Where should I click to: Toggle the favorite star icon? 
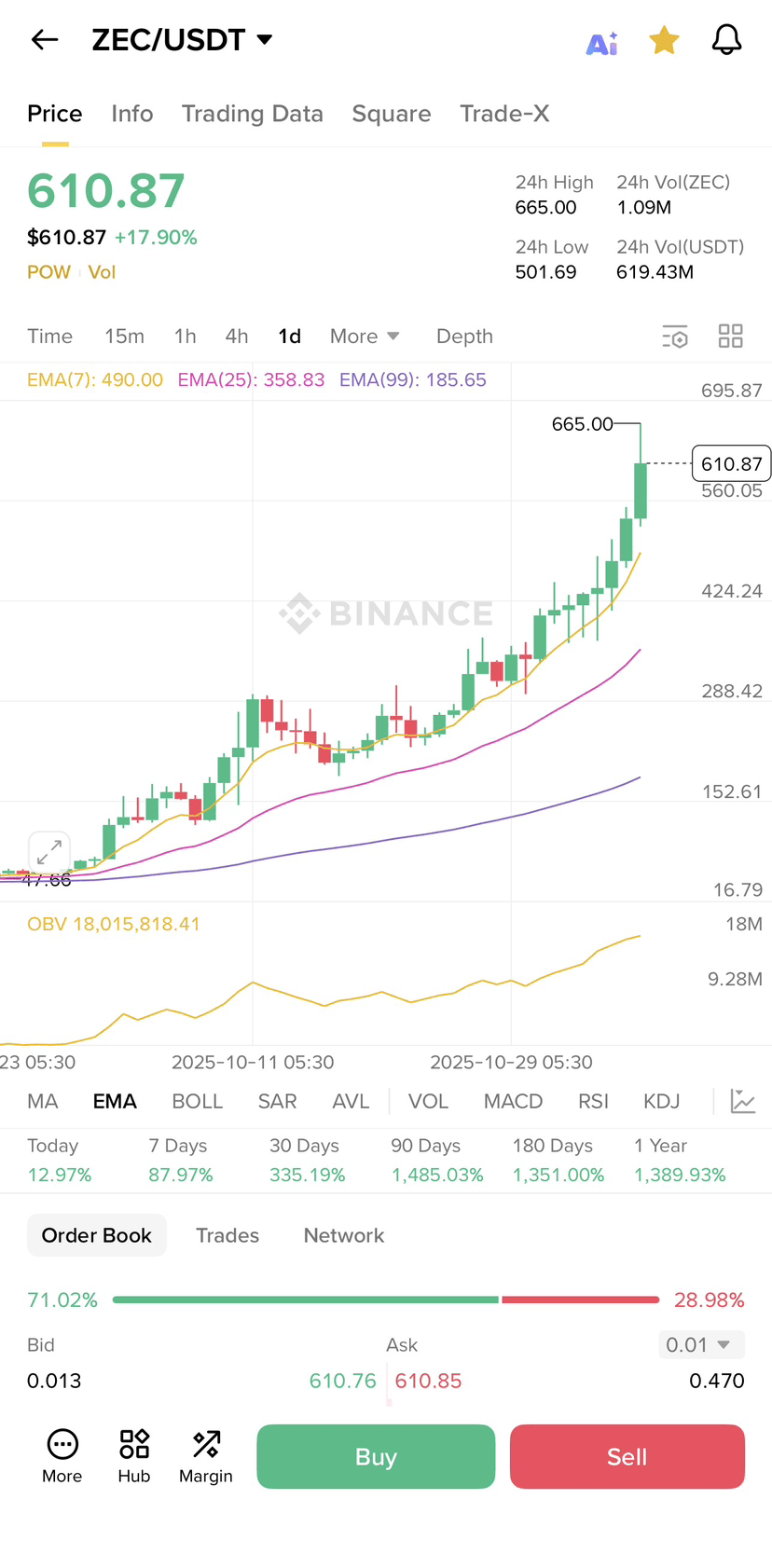click(x=664, y=40)
